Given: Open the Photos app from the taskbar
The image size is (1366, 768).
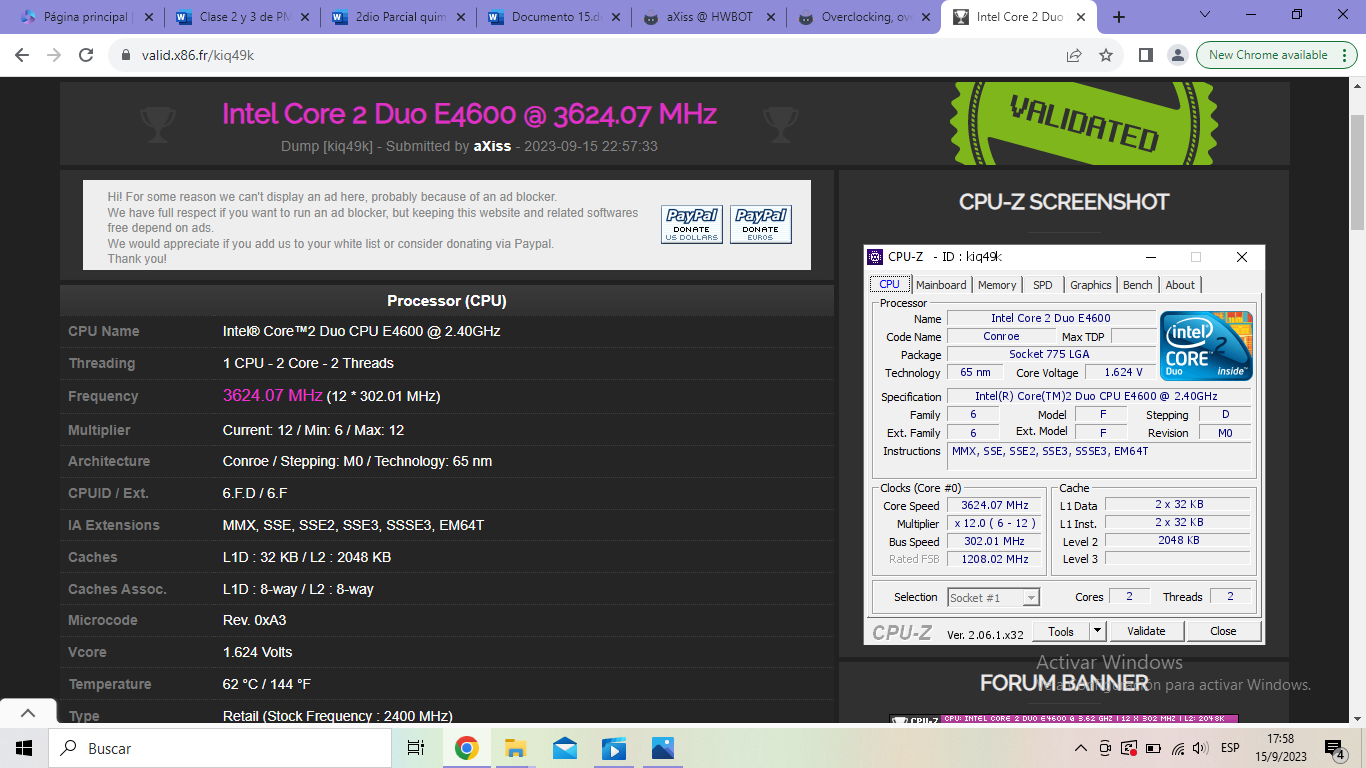Looking at the screenshot, I should point(662,748).
